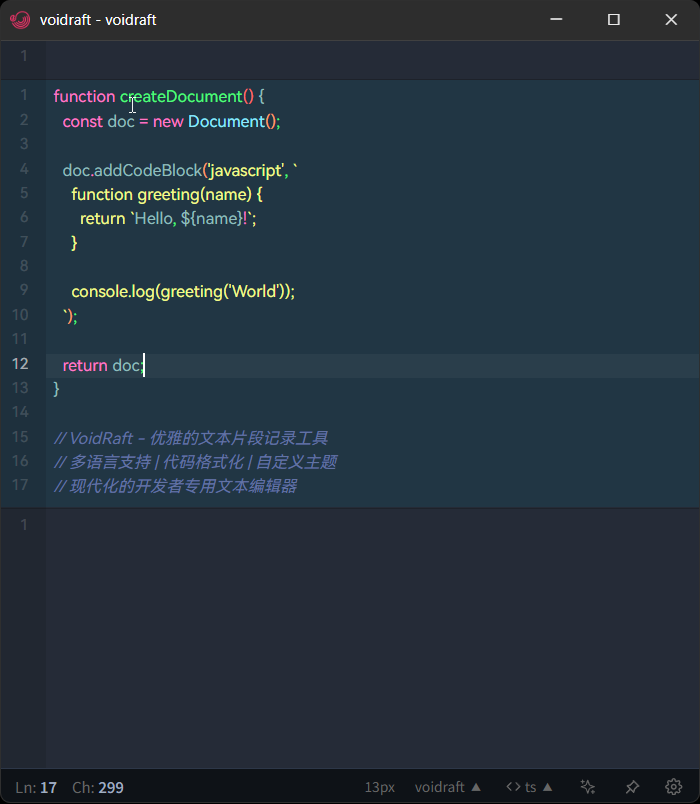Click into the empty top code block
This screenshot has height=804, width=700.
pos(370,56)
